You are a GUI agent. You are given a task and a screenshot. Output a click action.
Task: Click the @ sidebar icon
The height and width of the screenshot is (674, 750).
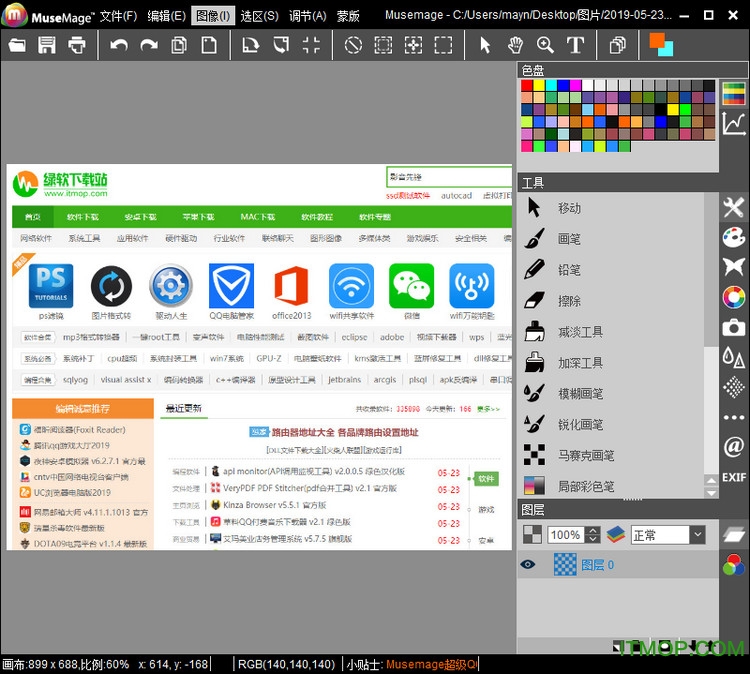click(734, 447)
